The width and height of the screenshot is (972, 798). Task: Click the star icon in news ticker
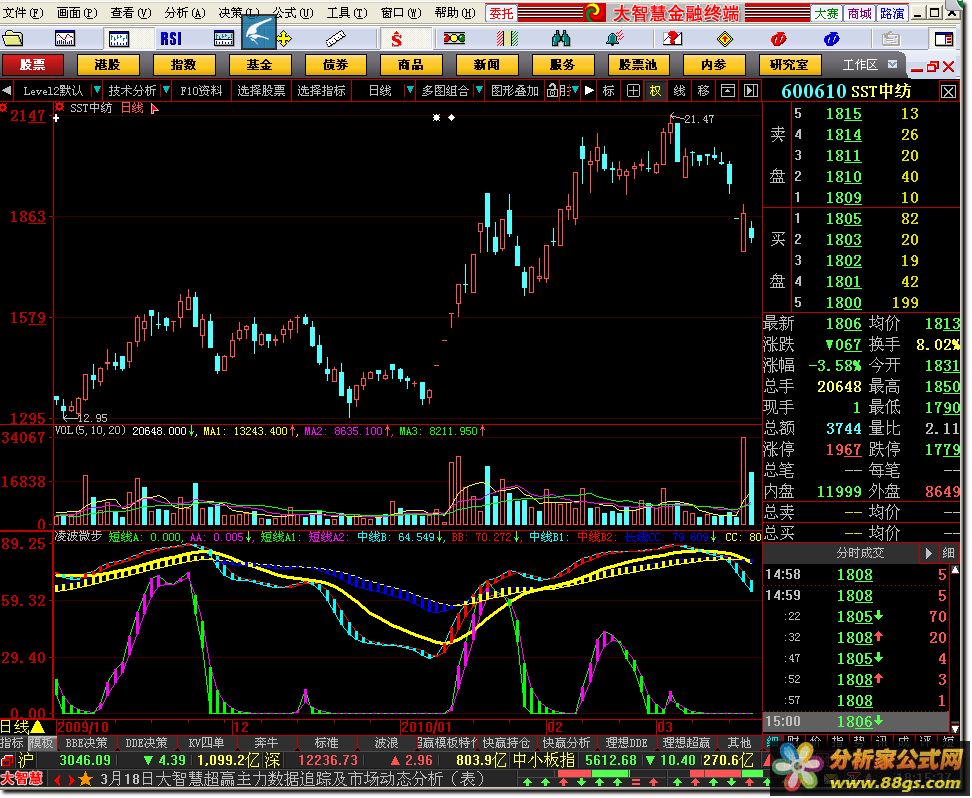click(x=86, y=779)
